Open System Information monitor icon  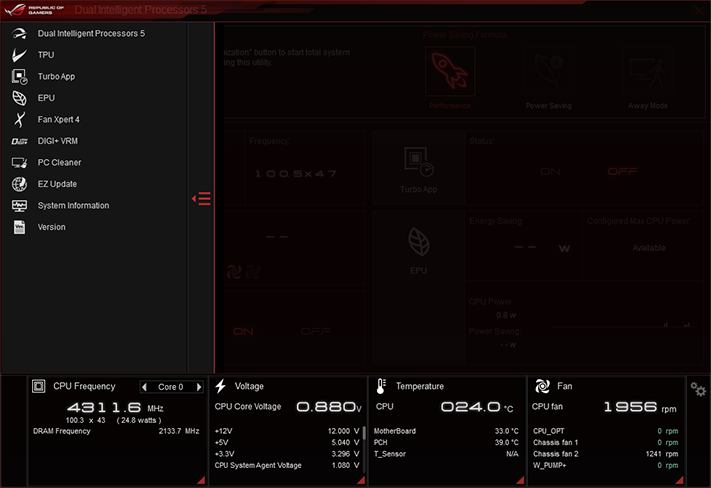click(x=19, y=206)
